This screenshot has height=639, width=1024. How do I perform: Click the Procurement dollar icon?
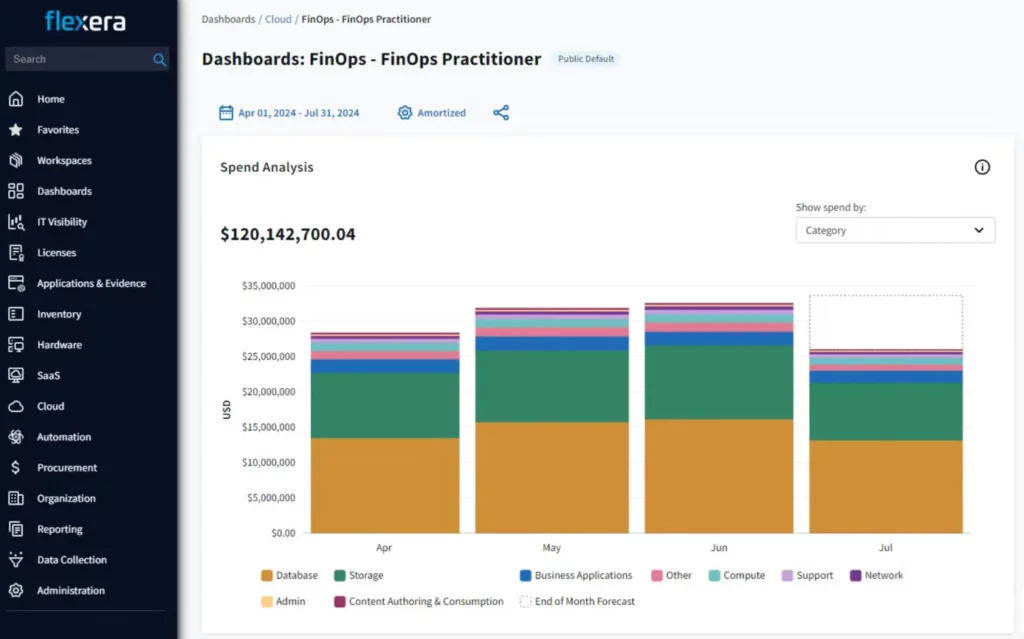(x=16, y=468)
